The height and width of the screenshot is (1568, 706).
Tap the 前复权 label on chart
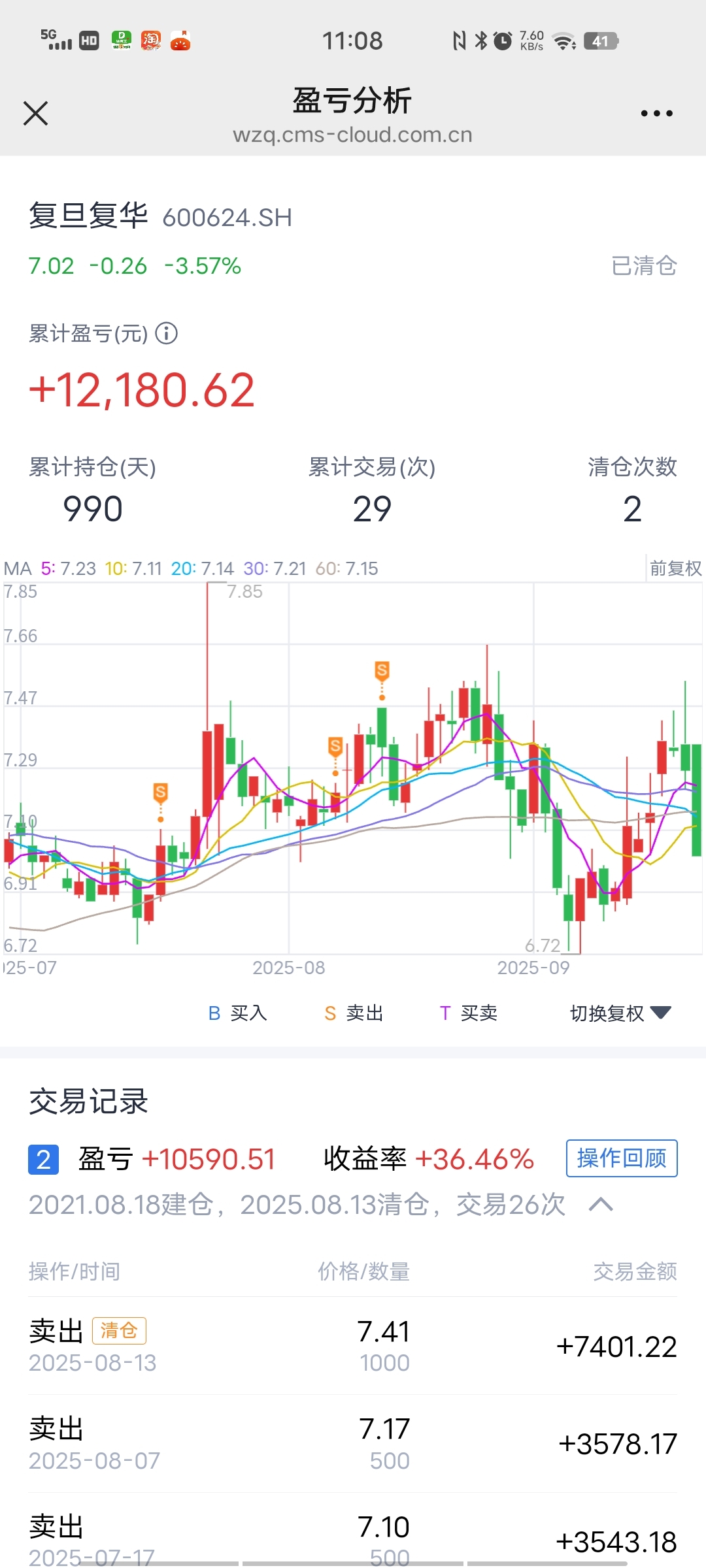675,568
